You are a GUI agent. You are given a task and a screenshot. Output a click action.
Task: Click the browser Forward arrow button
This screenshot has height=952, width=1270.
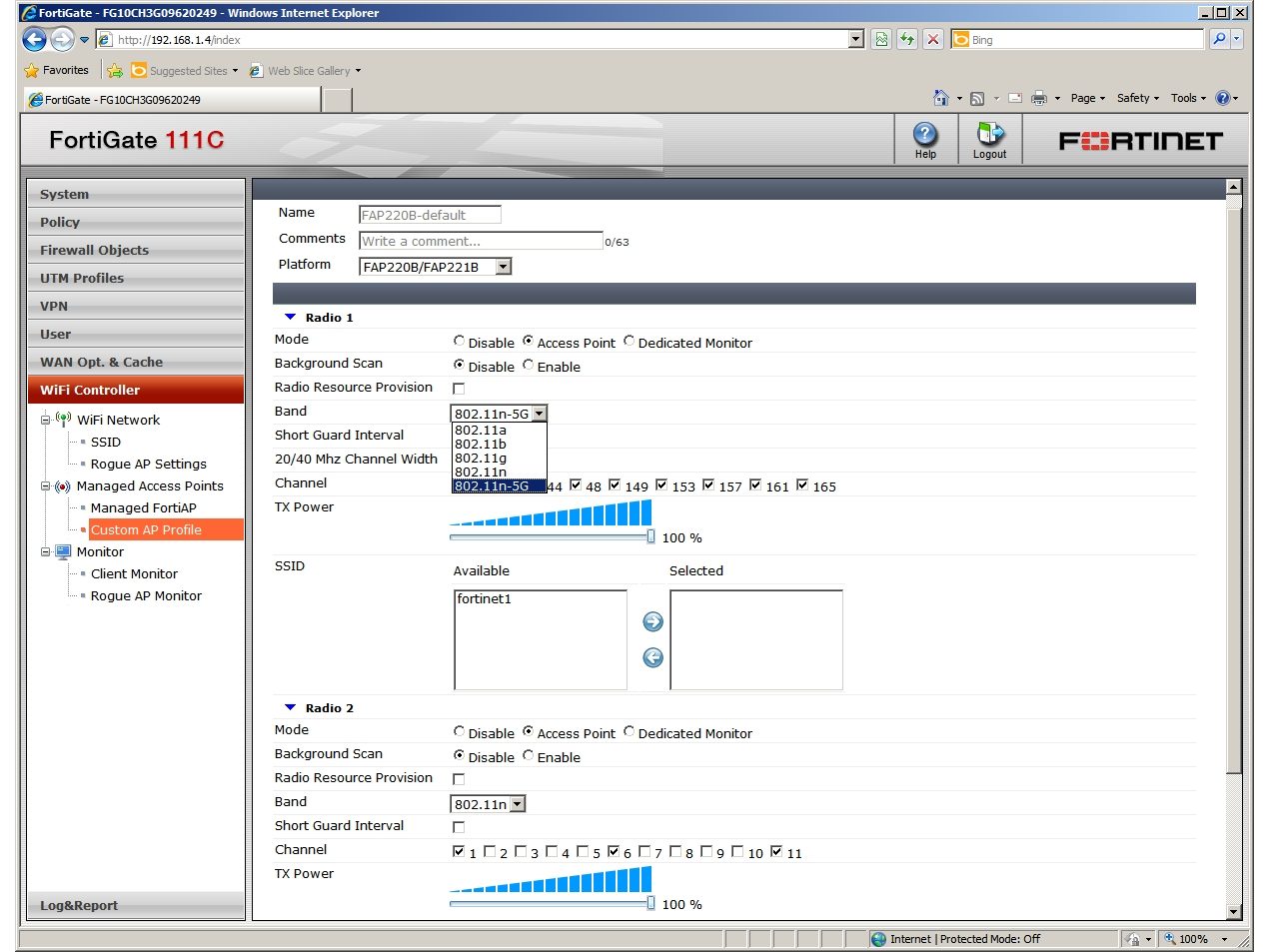coord(62,39)
